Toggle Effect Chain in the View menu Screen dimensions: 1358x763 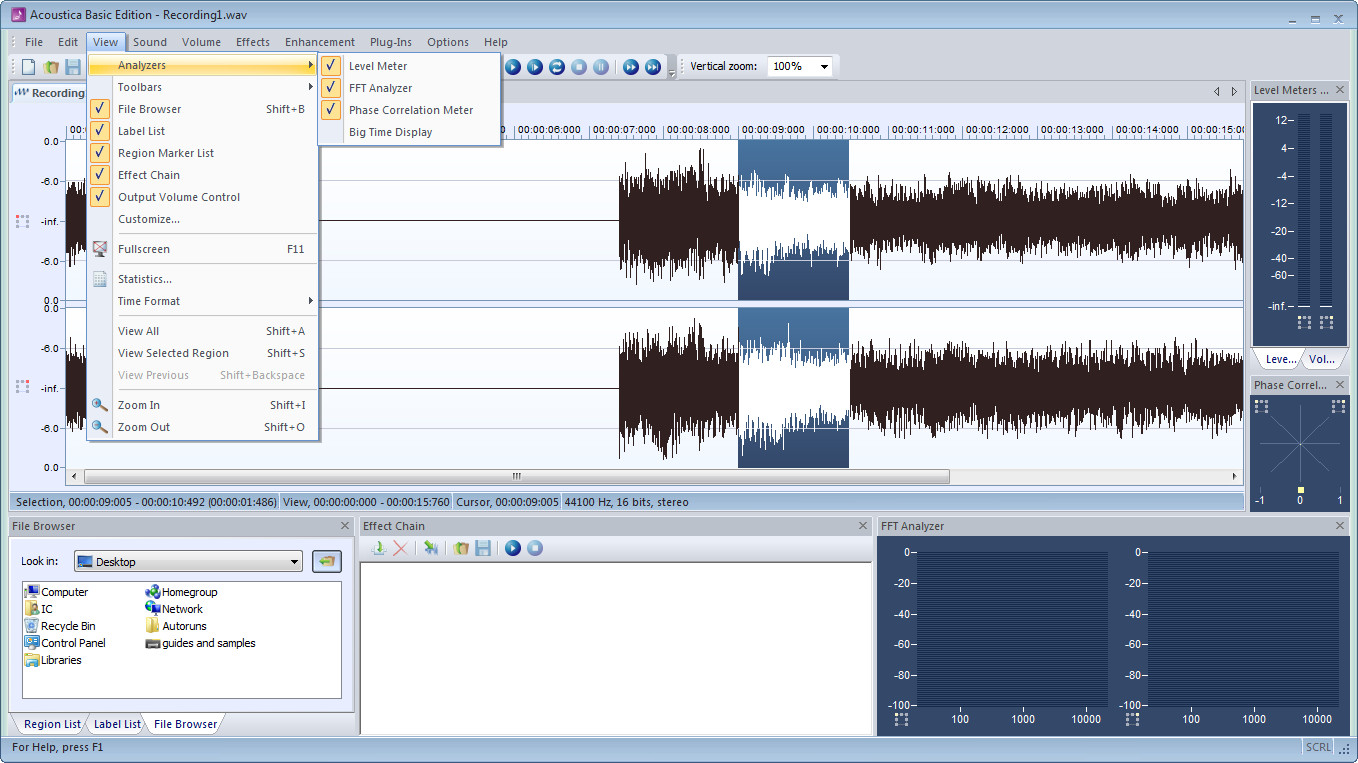(x=203, y=175)
